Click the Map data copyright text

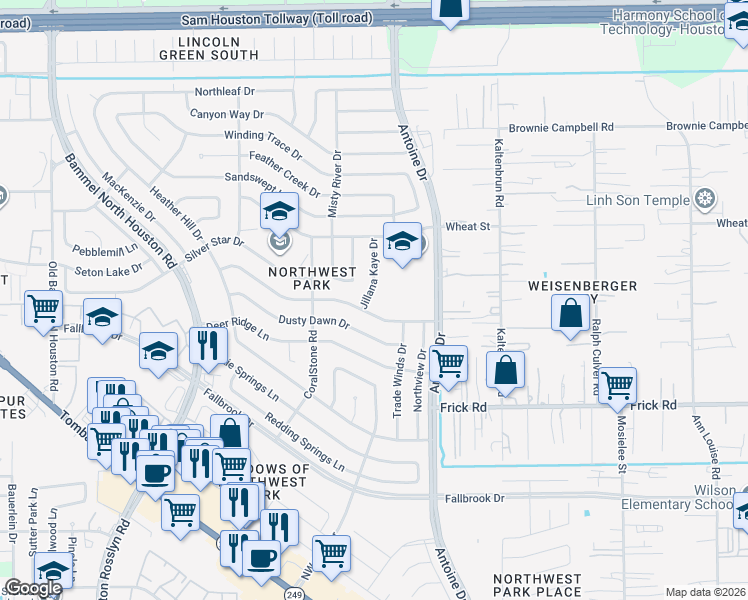[706, 592]
